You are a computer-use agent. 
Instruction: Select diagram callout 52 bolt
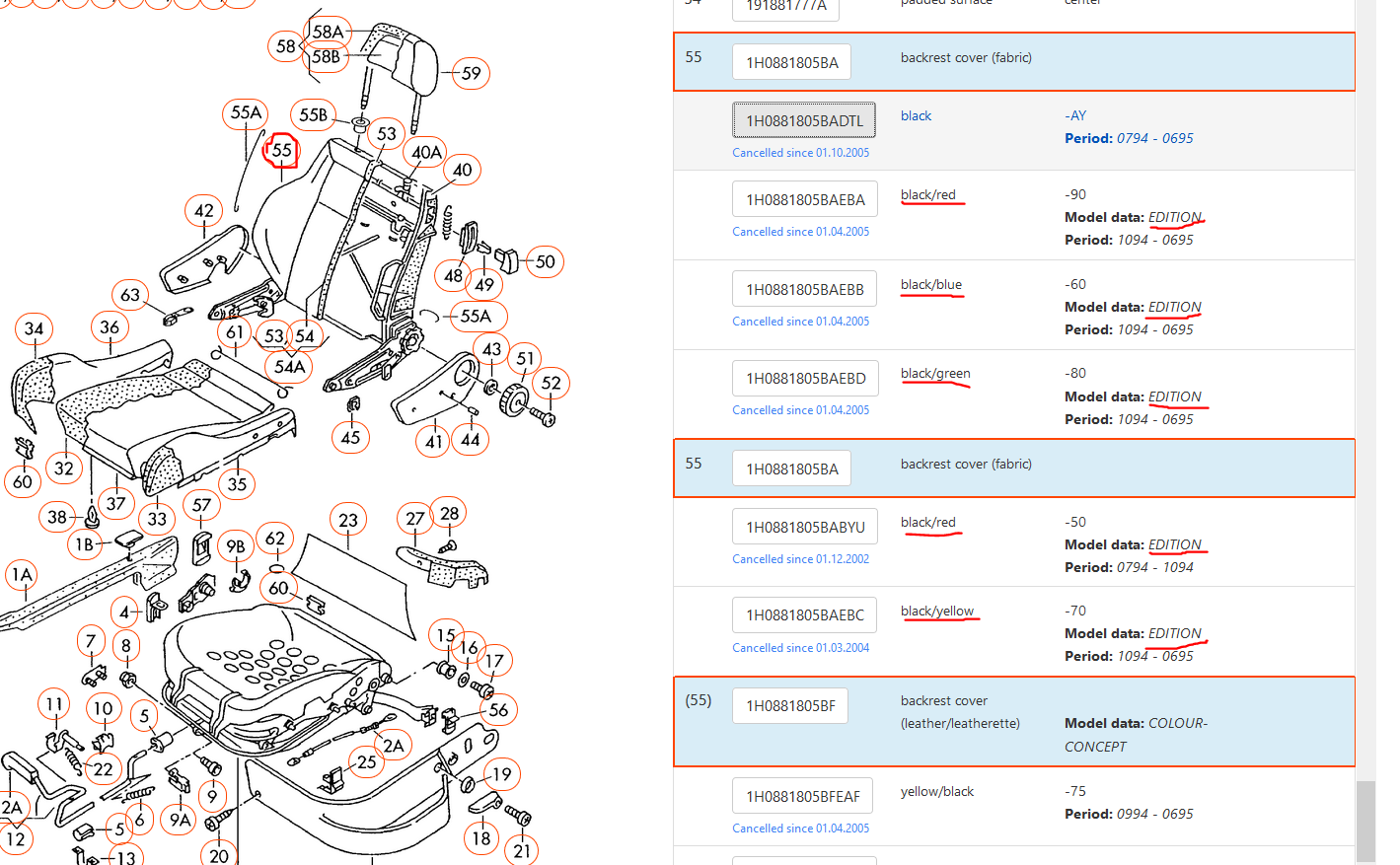click(x=552, y=383)
